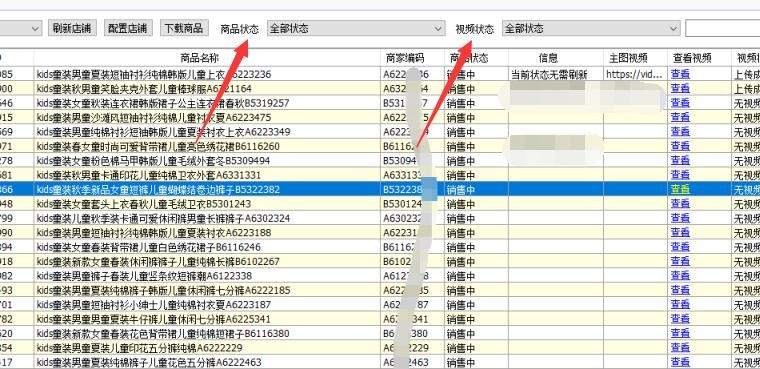Select product name ending in A6223188
Image resolution: width=760 pixels, height=369 pixels.
154,233
